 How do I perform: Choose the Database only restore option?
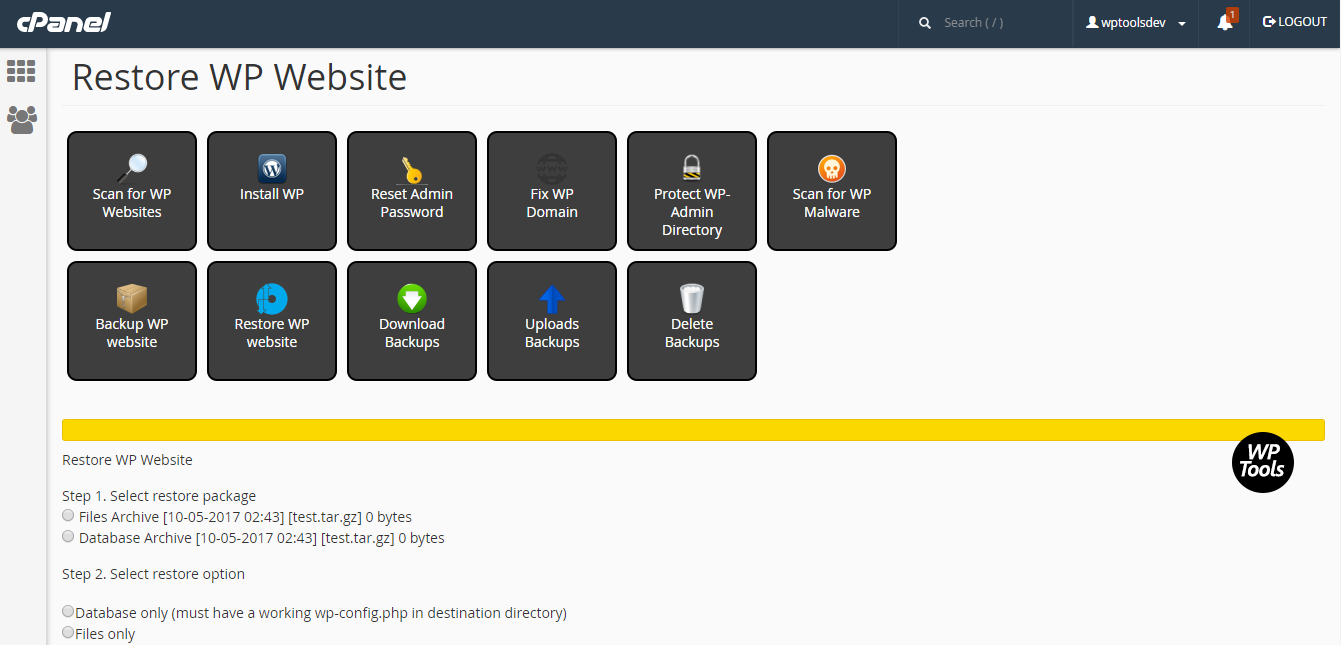(x=68, y=611)
